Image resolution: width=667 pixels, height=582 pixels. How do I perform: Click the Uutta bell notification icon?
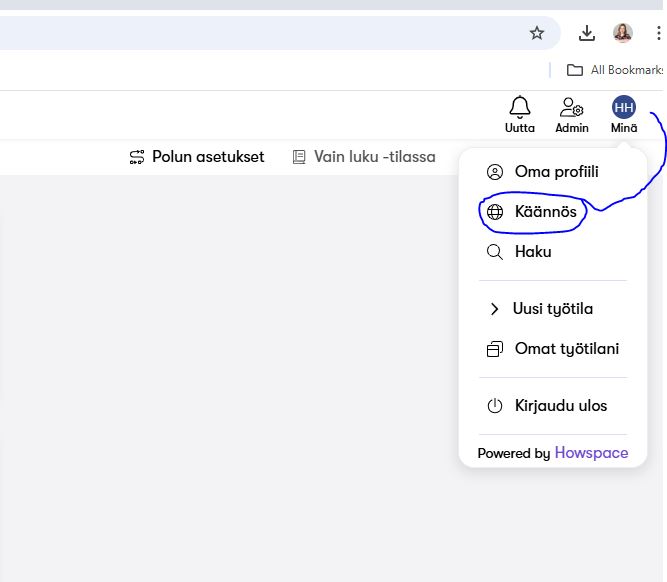coord(519,108)
